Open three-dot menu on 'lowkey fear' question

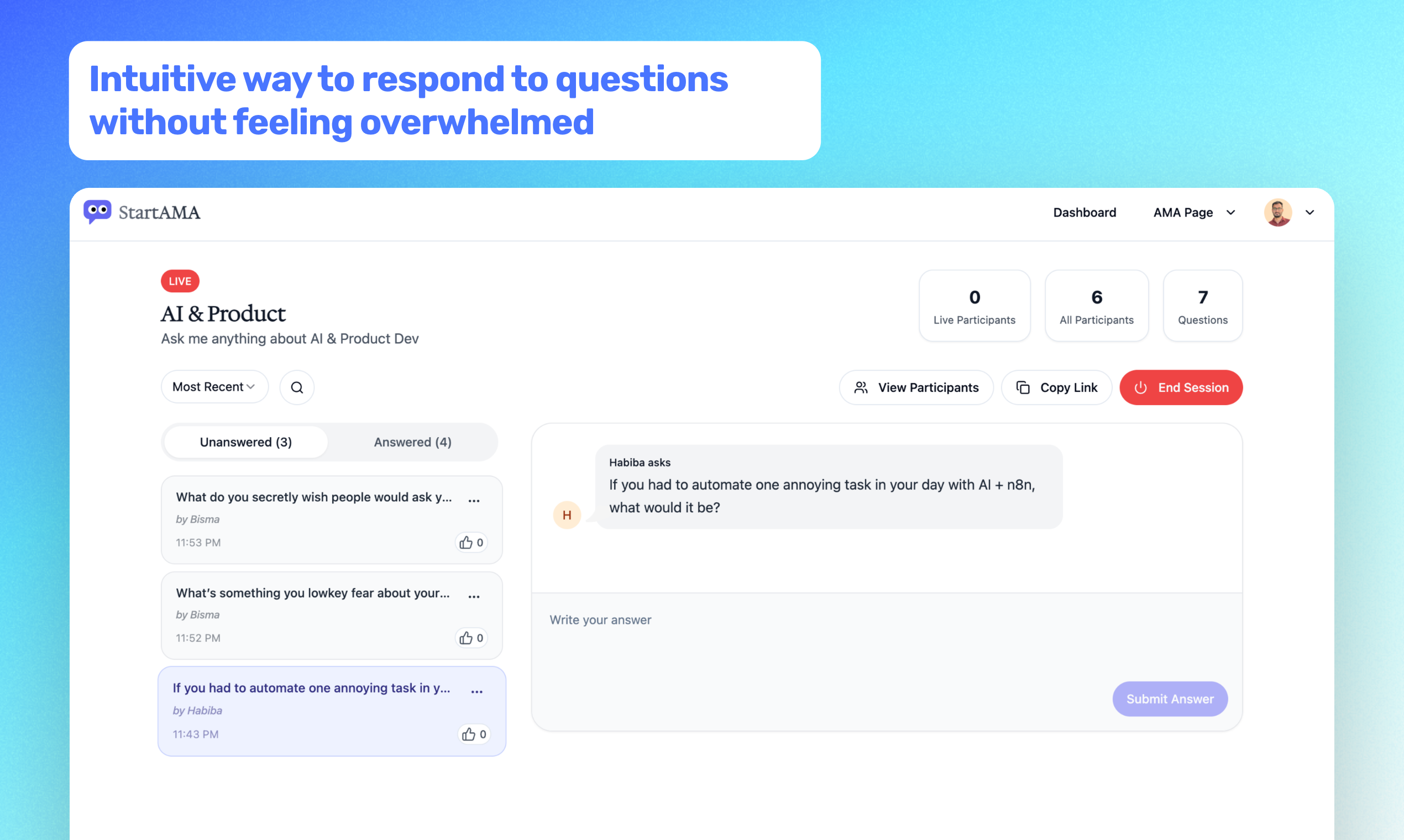coord(474,596)
